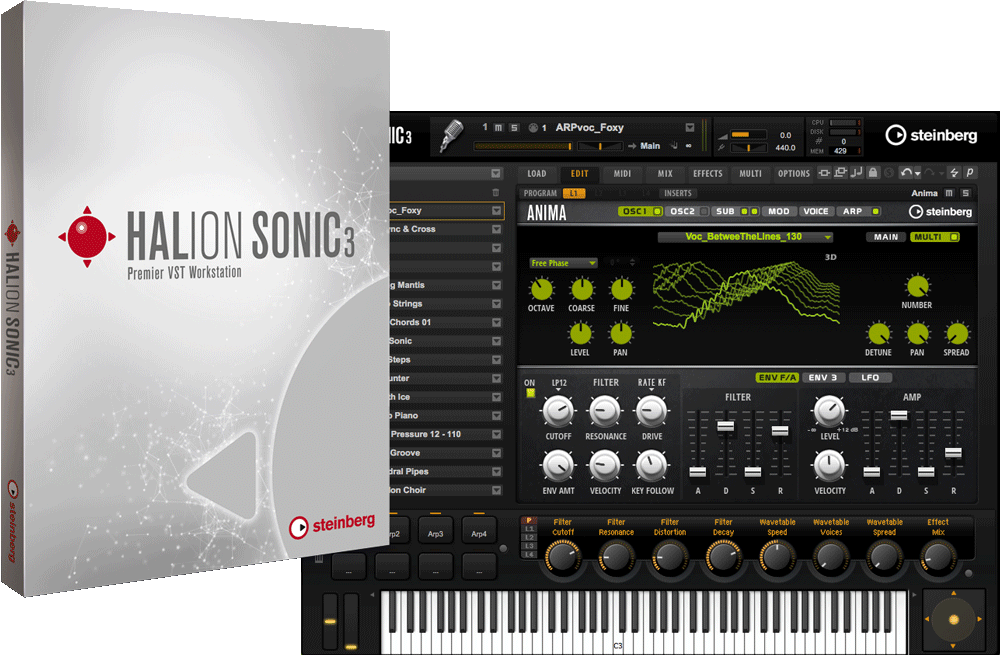
Task: Click the Steinberg logo in the ANIMA header
Action: 941,212
